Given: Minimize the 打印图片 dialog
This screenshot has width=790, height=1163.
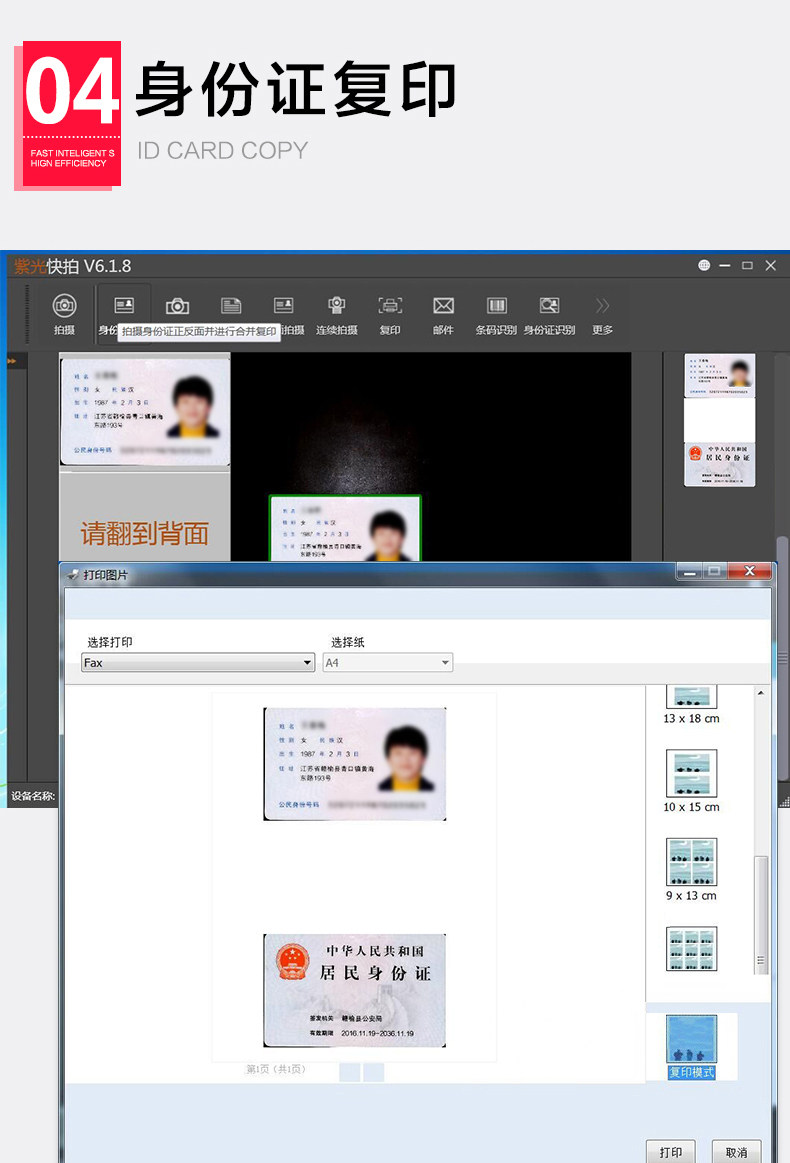Looking at the screenshot, I should point(689,571).
